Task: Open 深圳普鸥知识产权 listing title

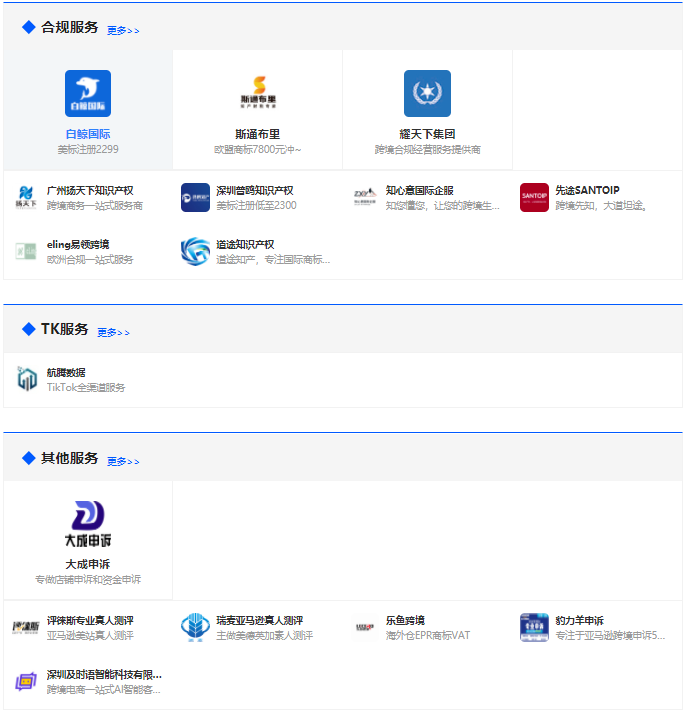Action: 255,190
